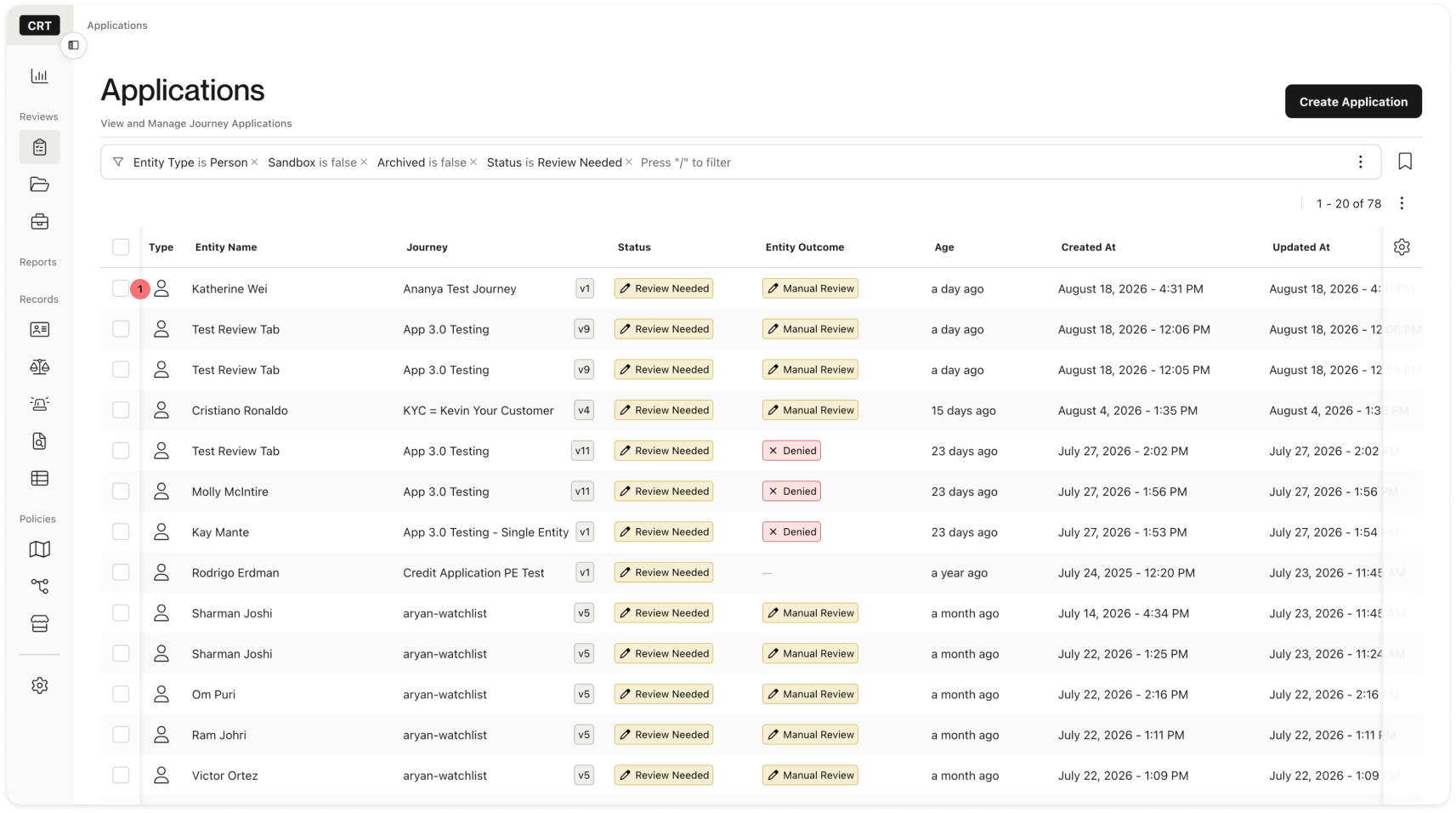This screenshot has height=813, width=1456.
Task: Remove the Entity Type is Person filter
Action: 254,162
